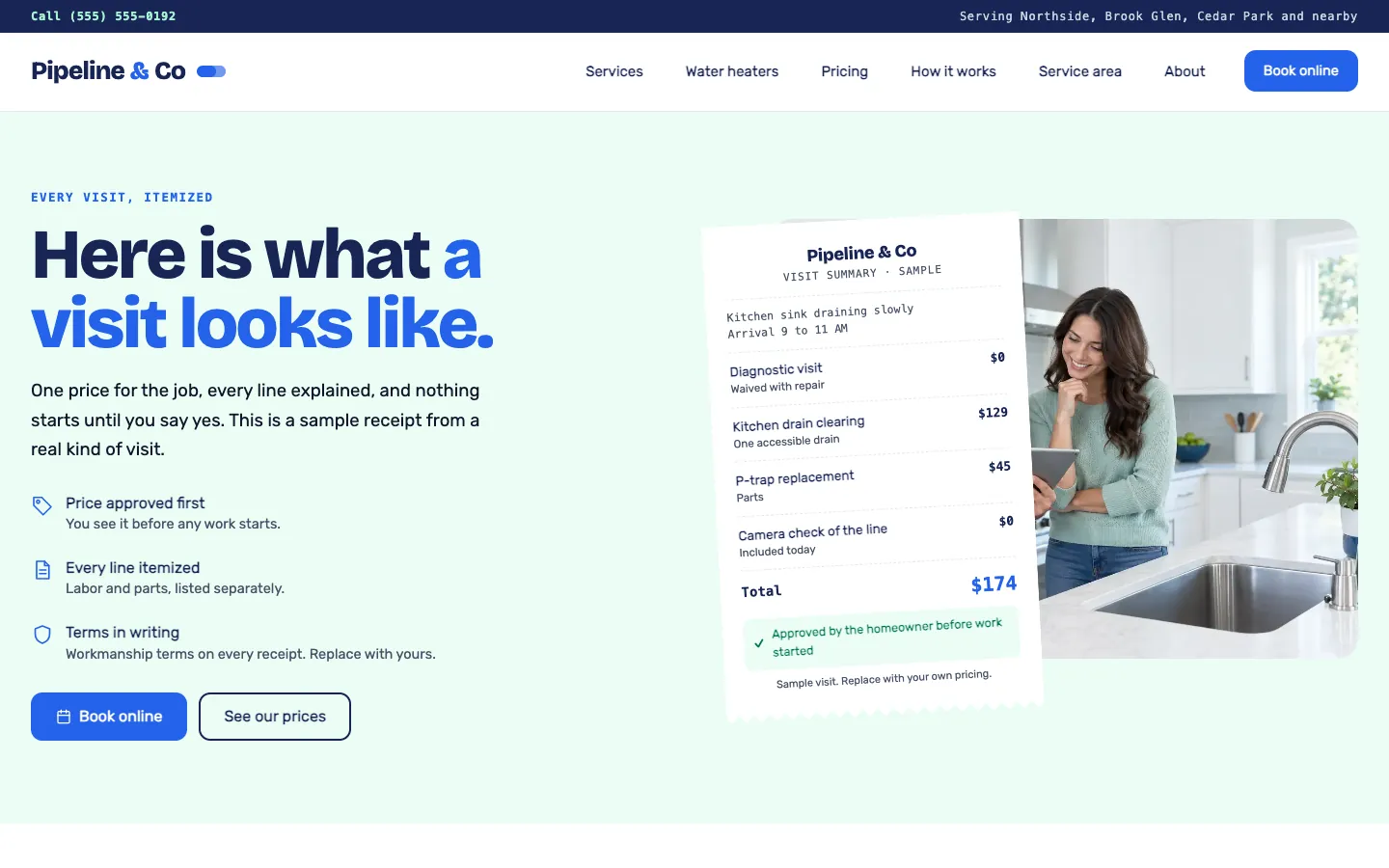1389x868 pixels.
Task: Click the Every line itemized heading
Action: (133, 568)
